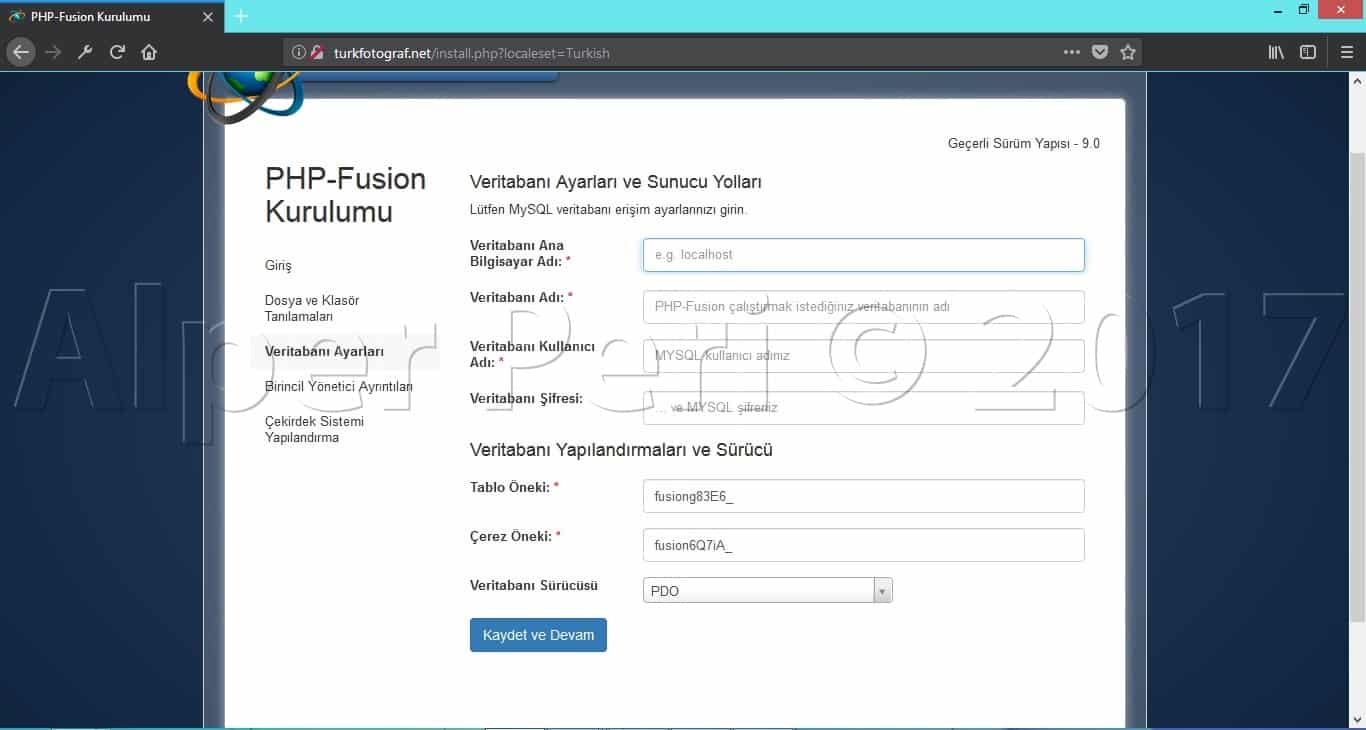The image size is (1366, 730).
Task: Save page to Pocket icon
Action: point(1100,52)
